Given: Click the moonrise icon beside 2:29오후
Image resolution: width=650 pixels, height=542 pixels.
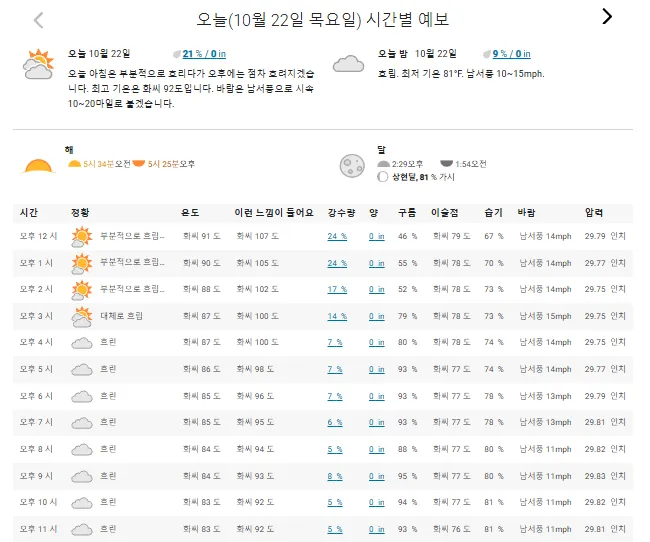Looking at the screenshot, I should pyautogui.click(x=383, y=164).
